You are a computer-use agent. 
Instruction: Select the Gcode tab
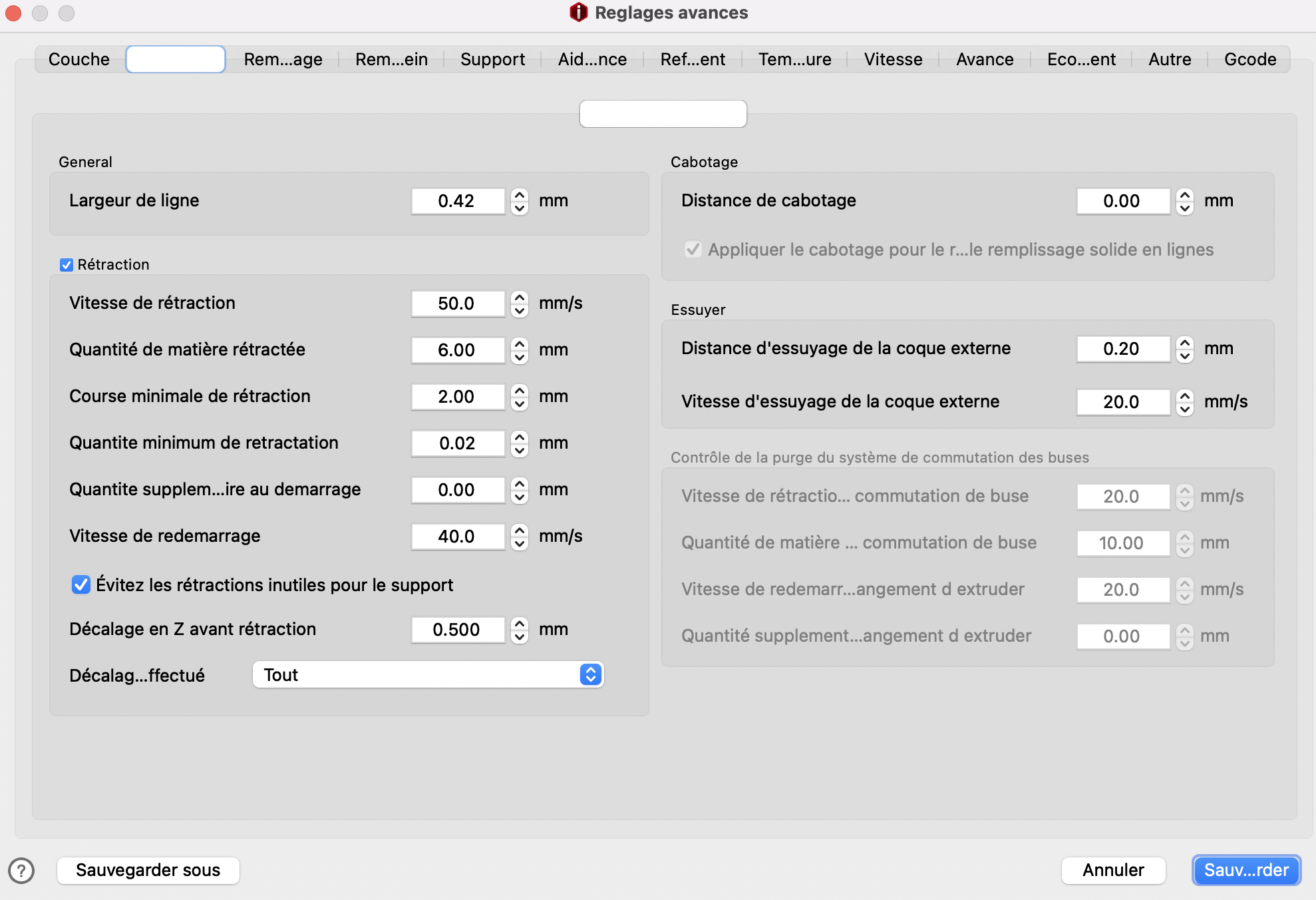1249,59
